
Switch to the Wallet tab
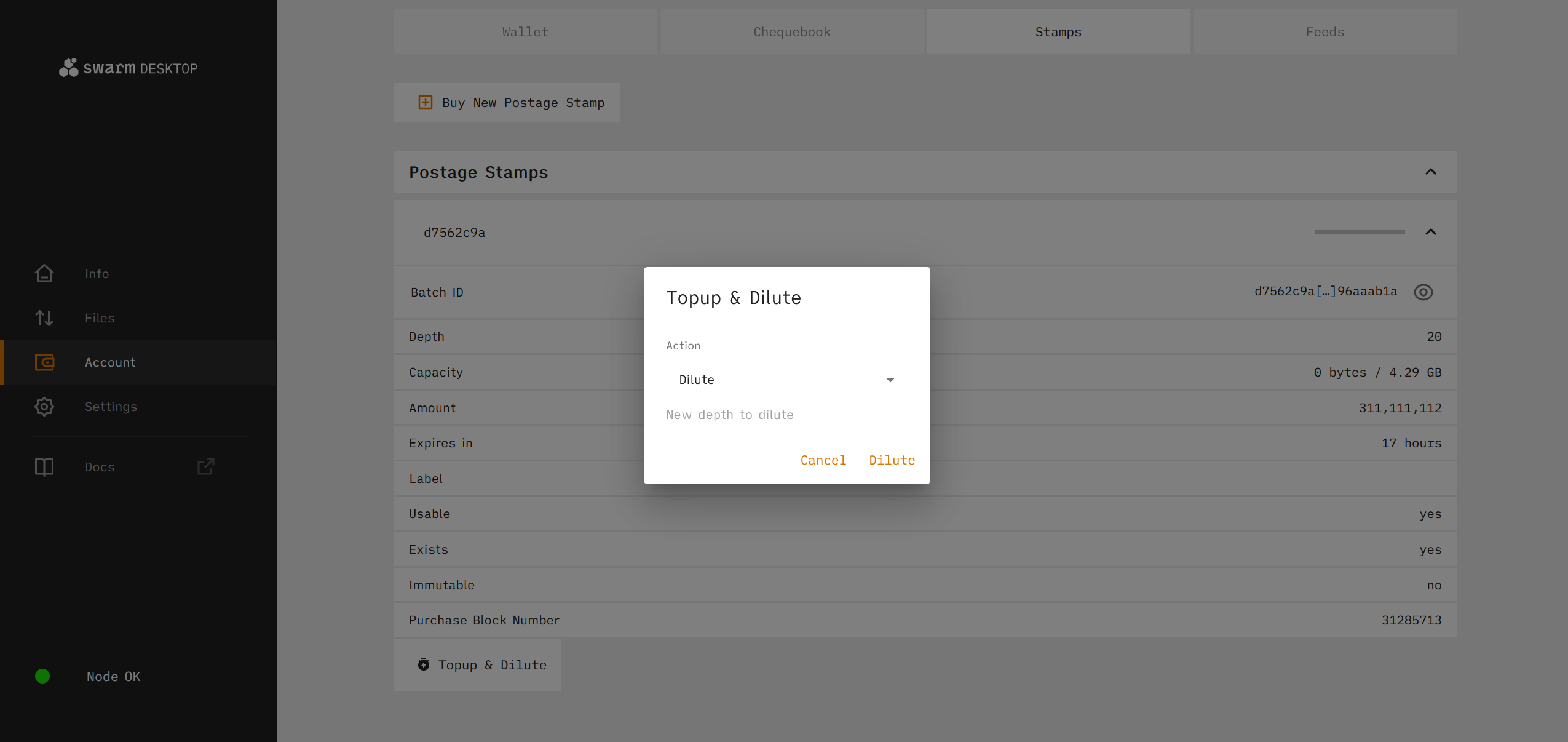click(x=525, y=32)
